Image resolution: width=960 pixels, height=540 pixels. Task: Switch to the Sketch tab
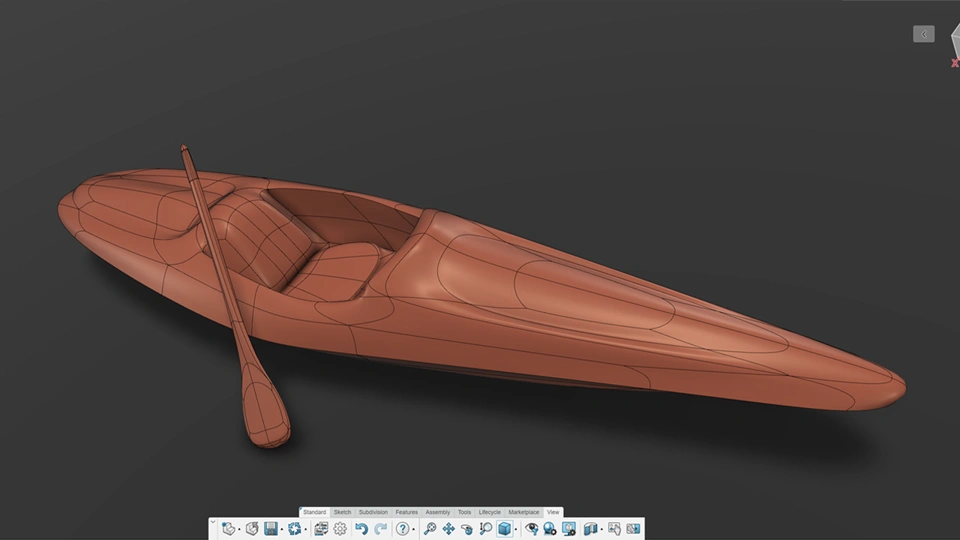[x=342, y=512]
